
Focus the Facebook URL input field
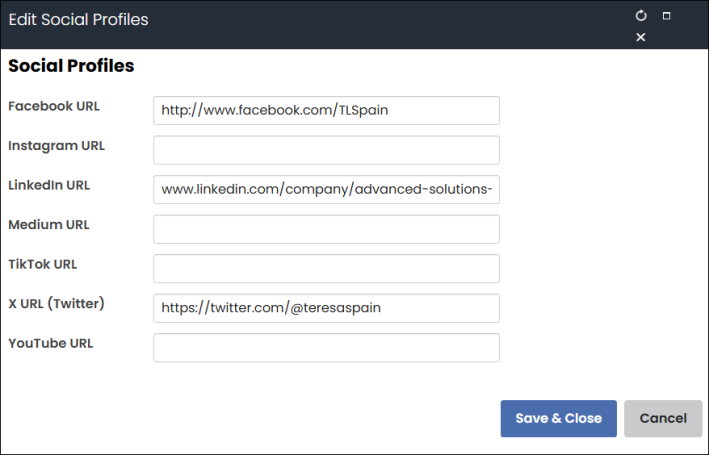pyautogui.click(x=326, y=110)
